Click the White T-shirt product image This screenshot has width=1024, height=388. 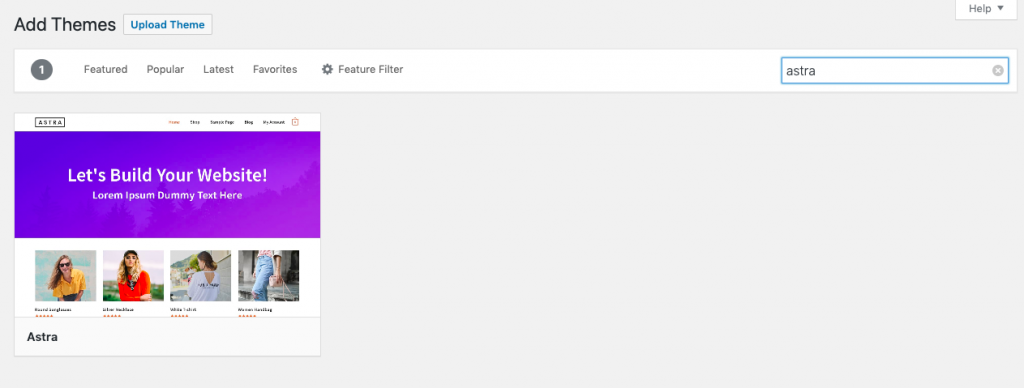(x=200, y=276)
